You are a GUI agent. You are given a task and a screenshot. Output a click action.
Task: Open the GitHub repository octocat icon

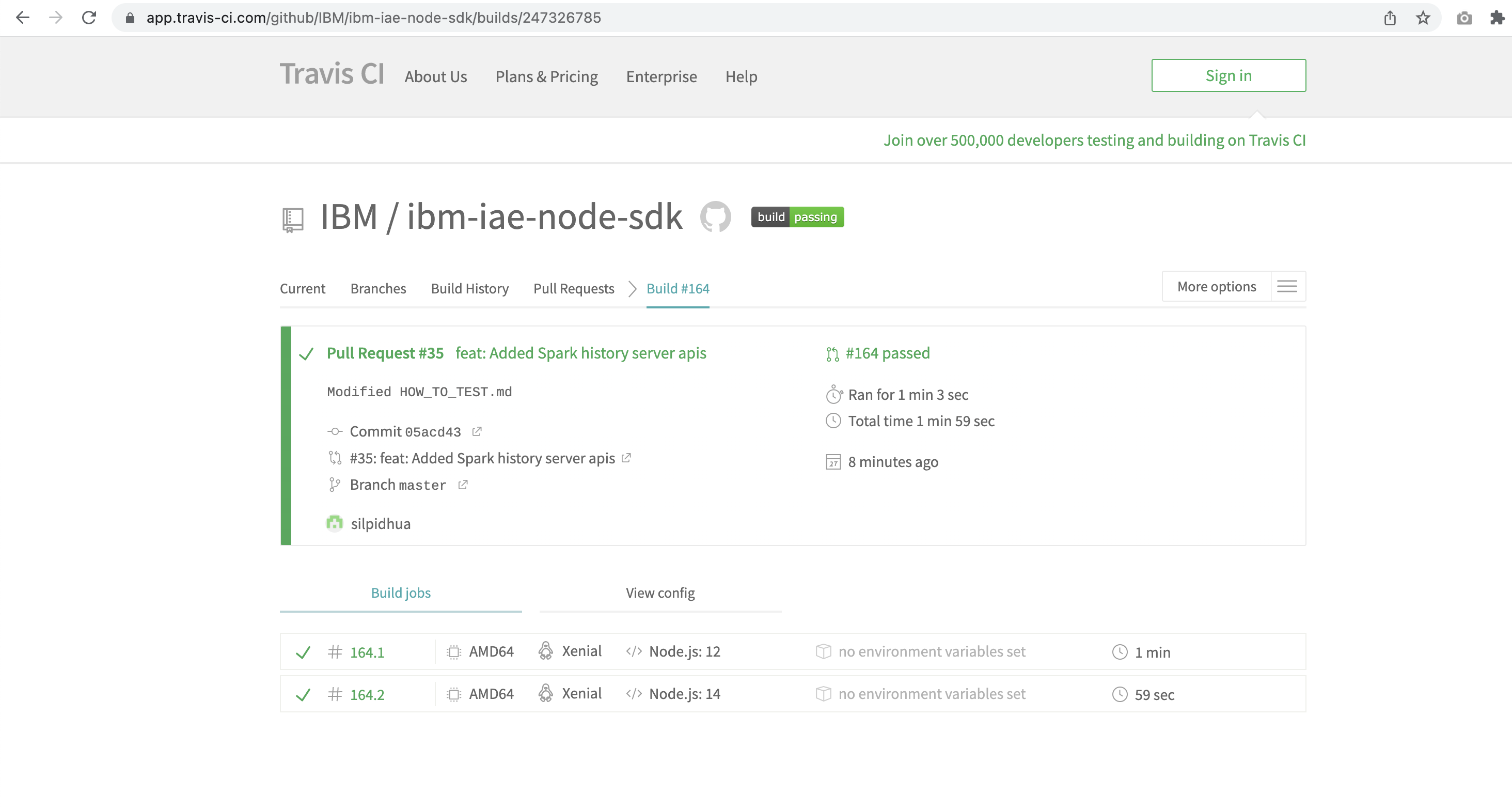point(716,217)
